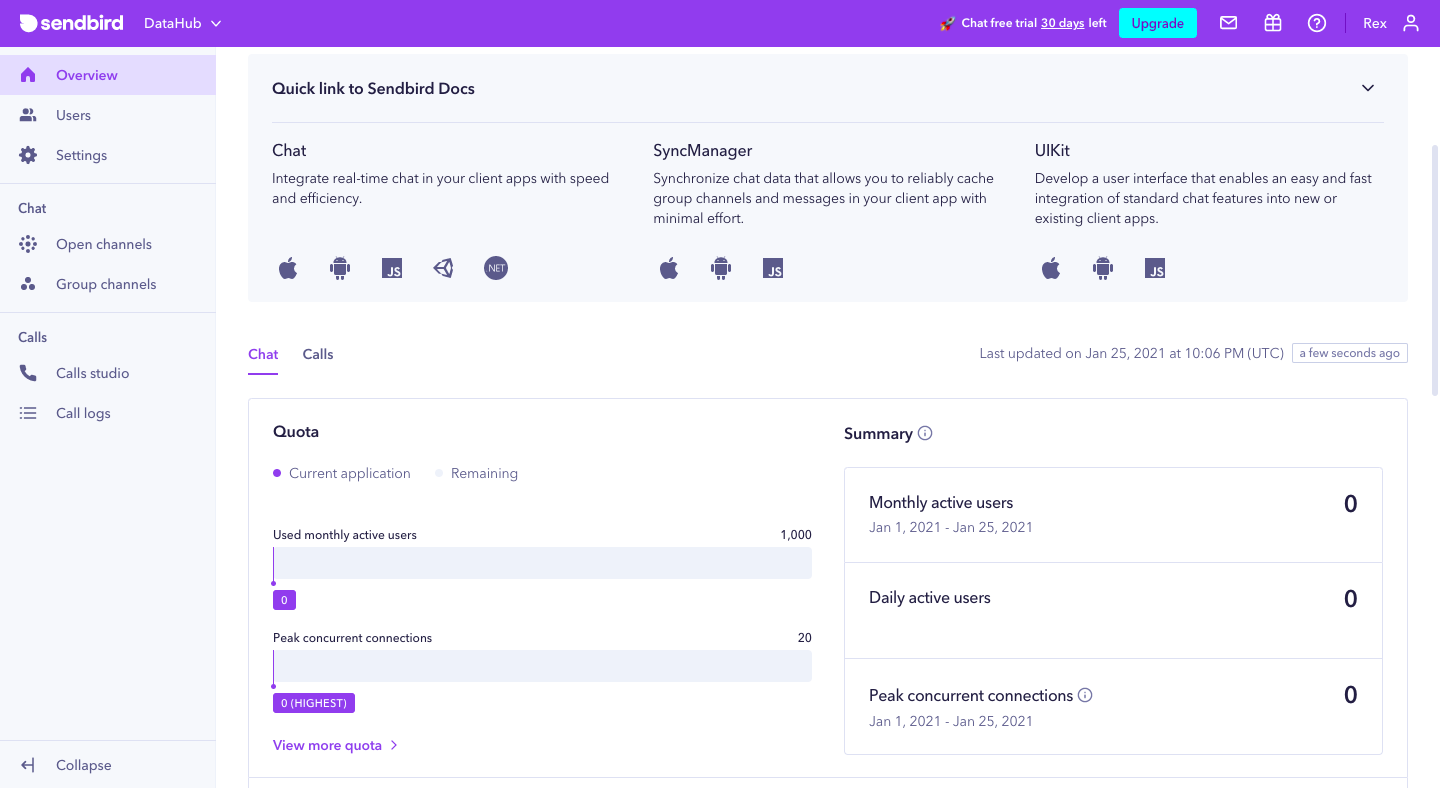Image resolution: width=1440 pixels, height=788 pixels.
Task: Open the Chat iOS Apple docs icon
Action: pos(288,268)
